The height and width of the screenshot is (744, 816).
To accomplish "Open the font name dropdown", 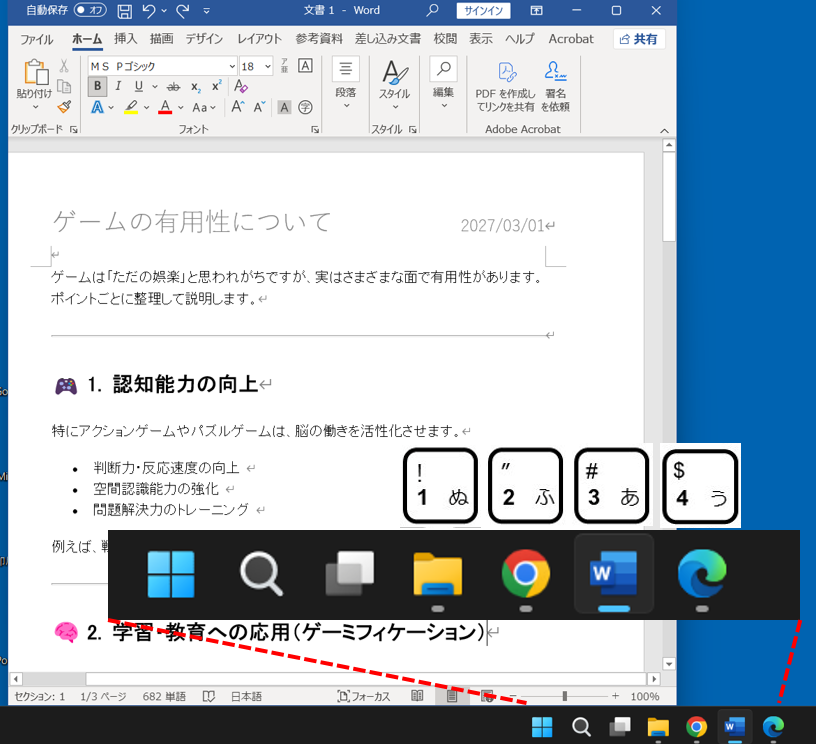I will pos(232,66).
